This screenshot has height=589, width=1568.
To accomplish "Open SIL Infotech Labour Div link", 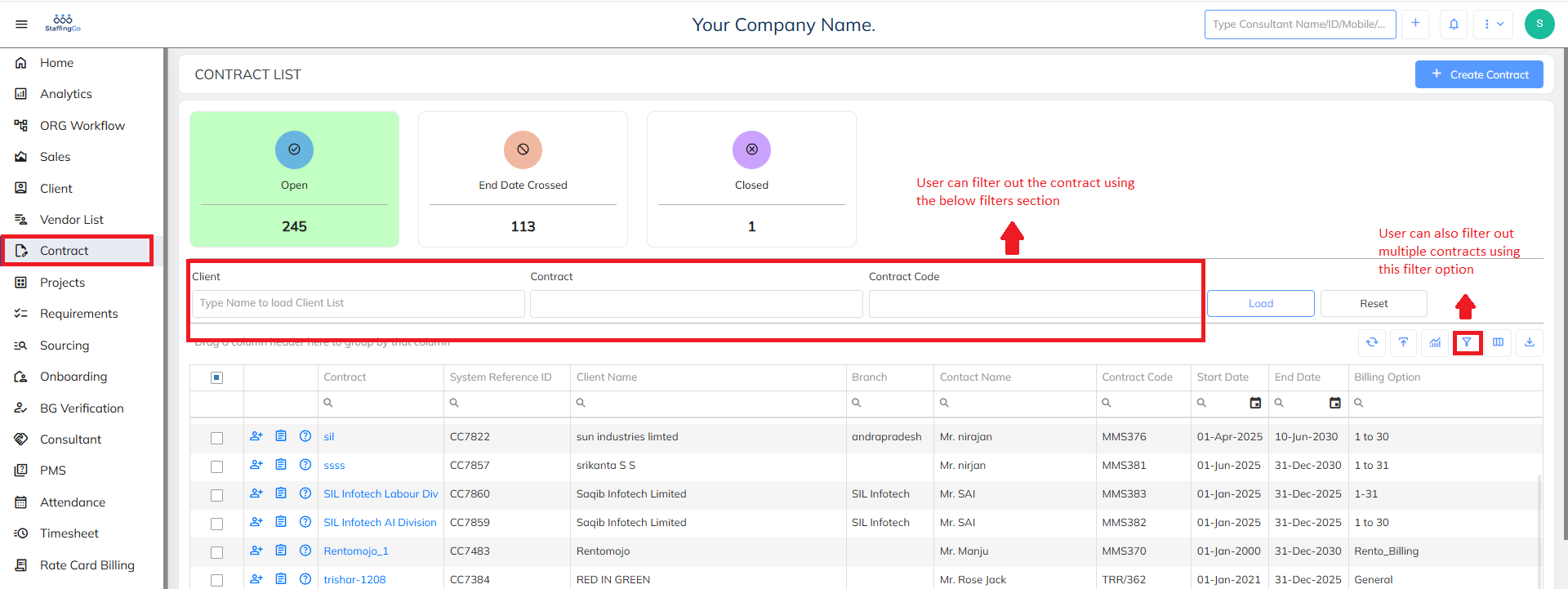I will pyautogui.click(x=381, y=494).
